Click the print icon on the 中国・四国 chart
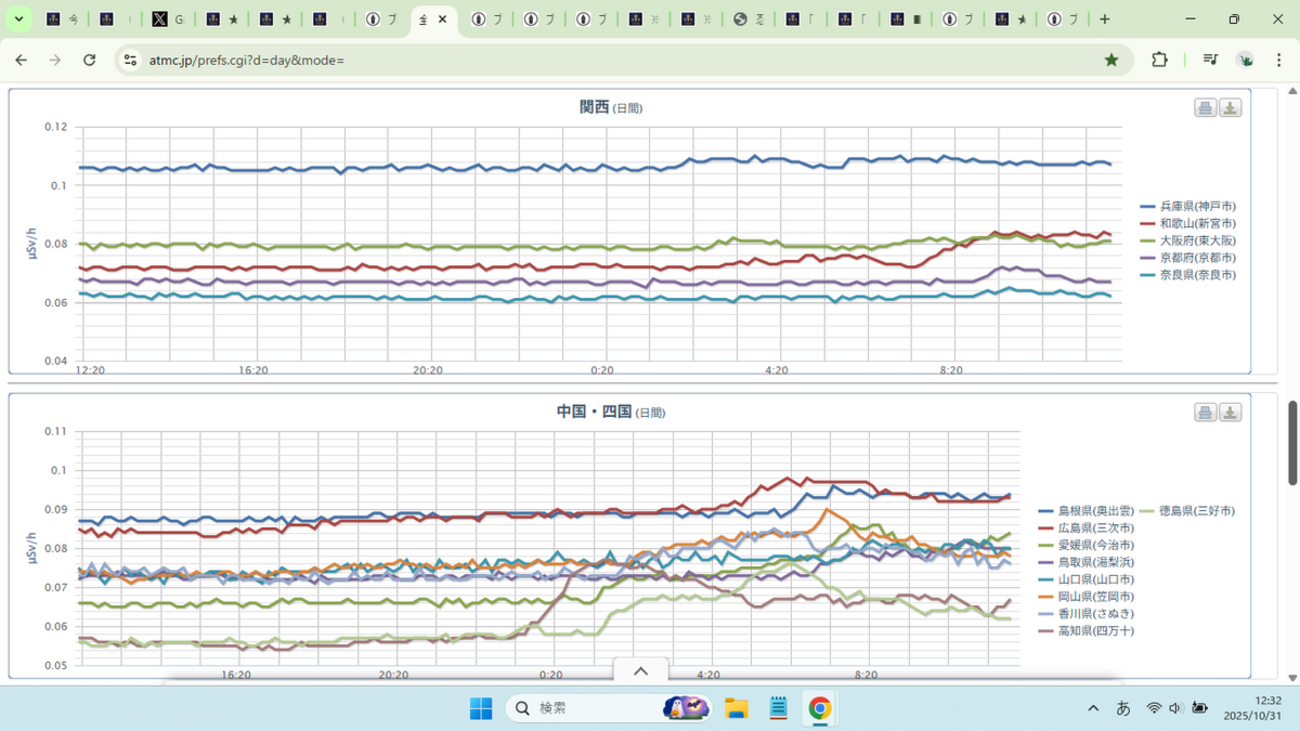This screenshot has width=1300, height=731. click(1206, 412)
